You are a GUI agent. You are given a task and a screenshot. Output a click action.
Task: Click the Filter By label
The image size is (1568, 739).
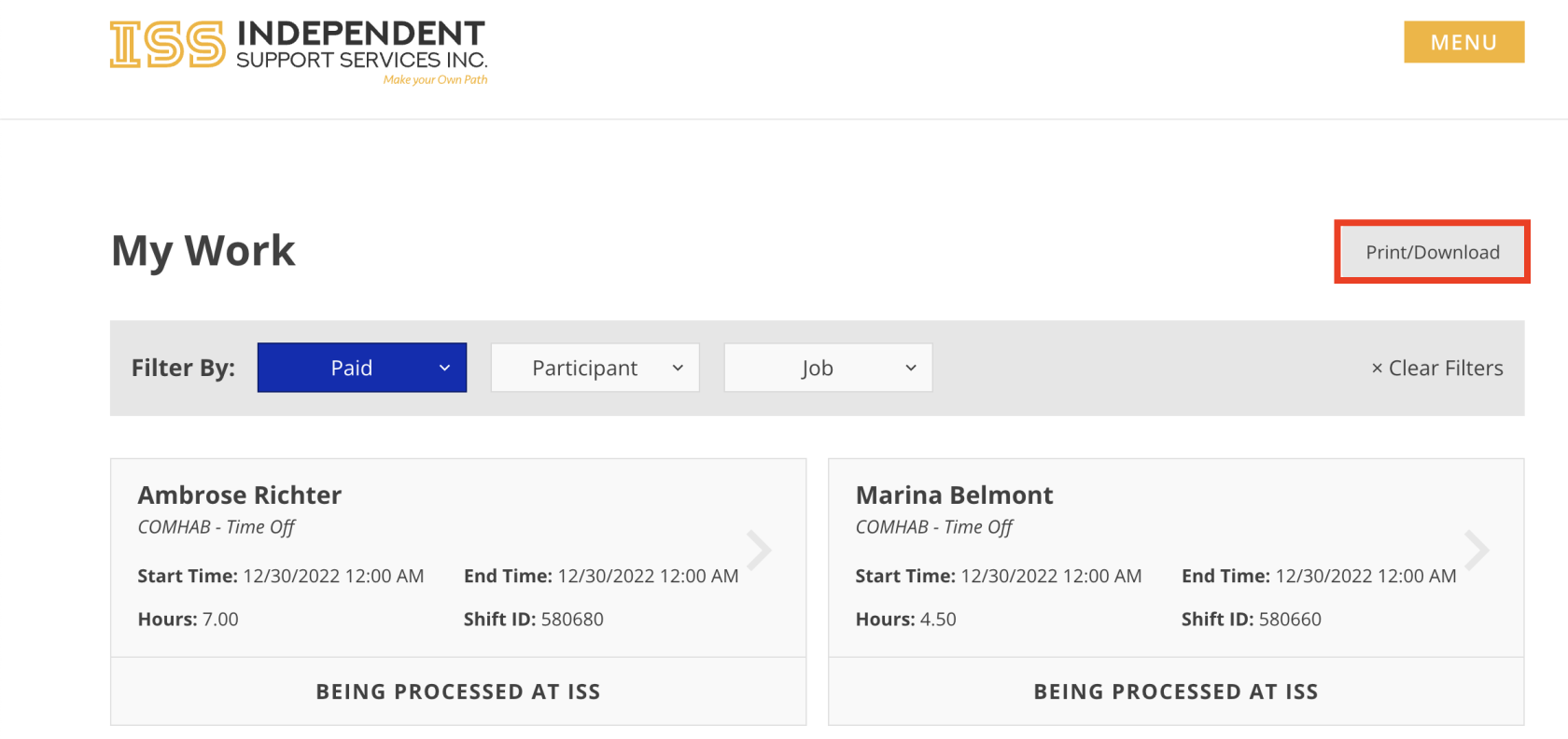[x=183, y=368]
